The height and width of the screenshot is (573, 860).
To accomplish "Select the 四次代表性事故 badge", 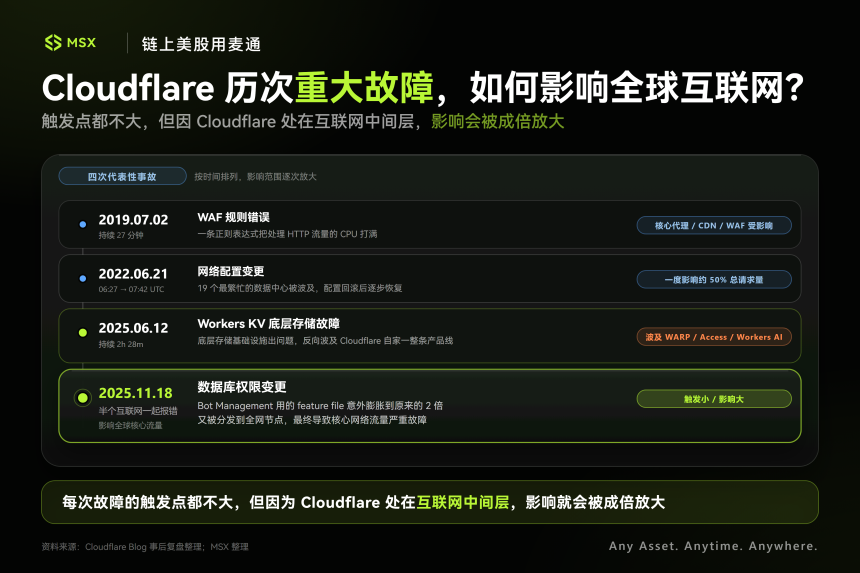I will (x=122, y=177).
